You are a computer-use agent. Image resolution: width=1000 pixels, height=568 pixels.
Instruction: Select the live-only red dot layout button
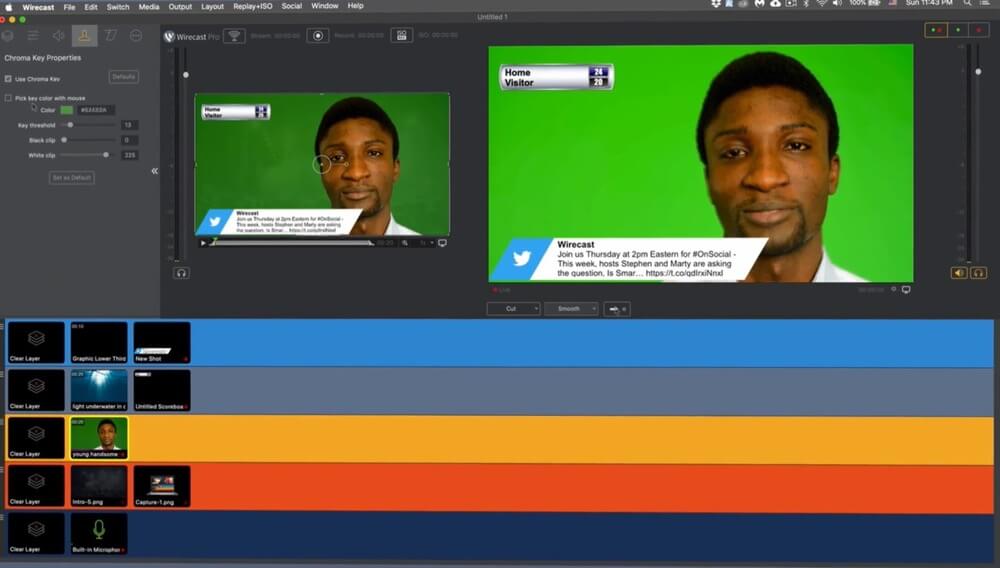978,30
